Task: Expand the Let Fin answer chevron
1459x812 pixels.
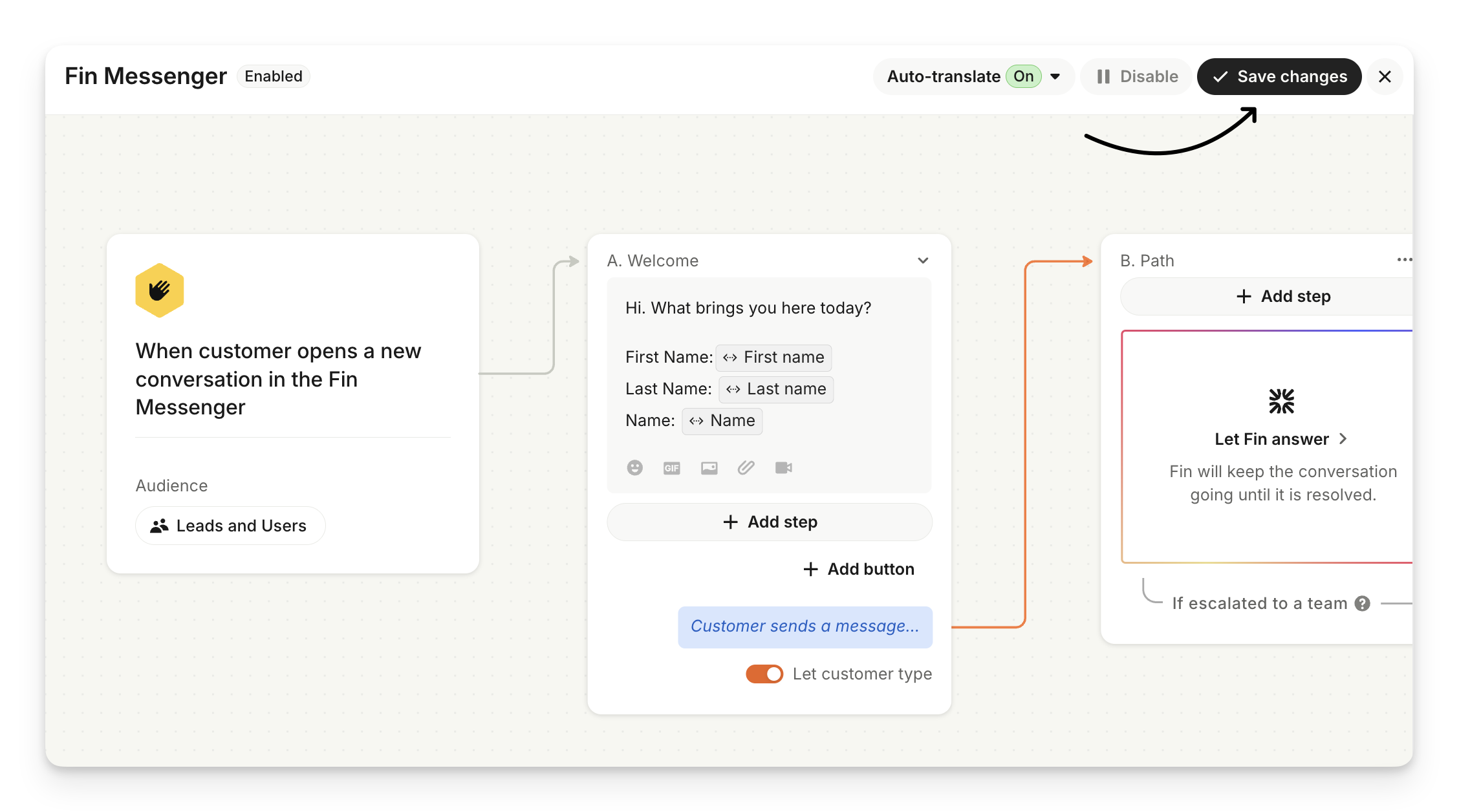Action: 1343,439
